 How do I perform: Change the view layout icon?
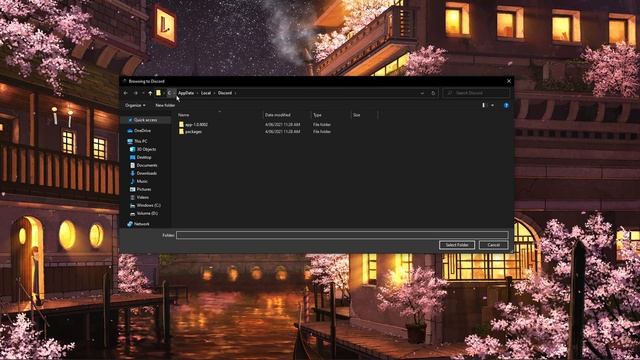(x=484, y=105)
